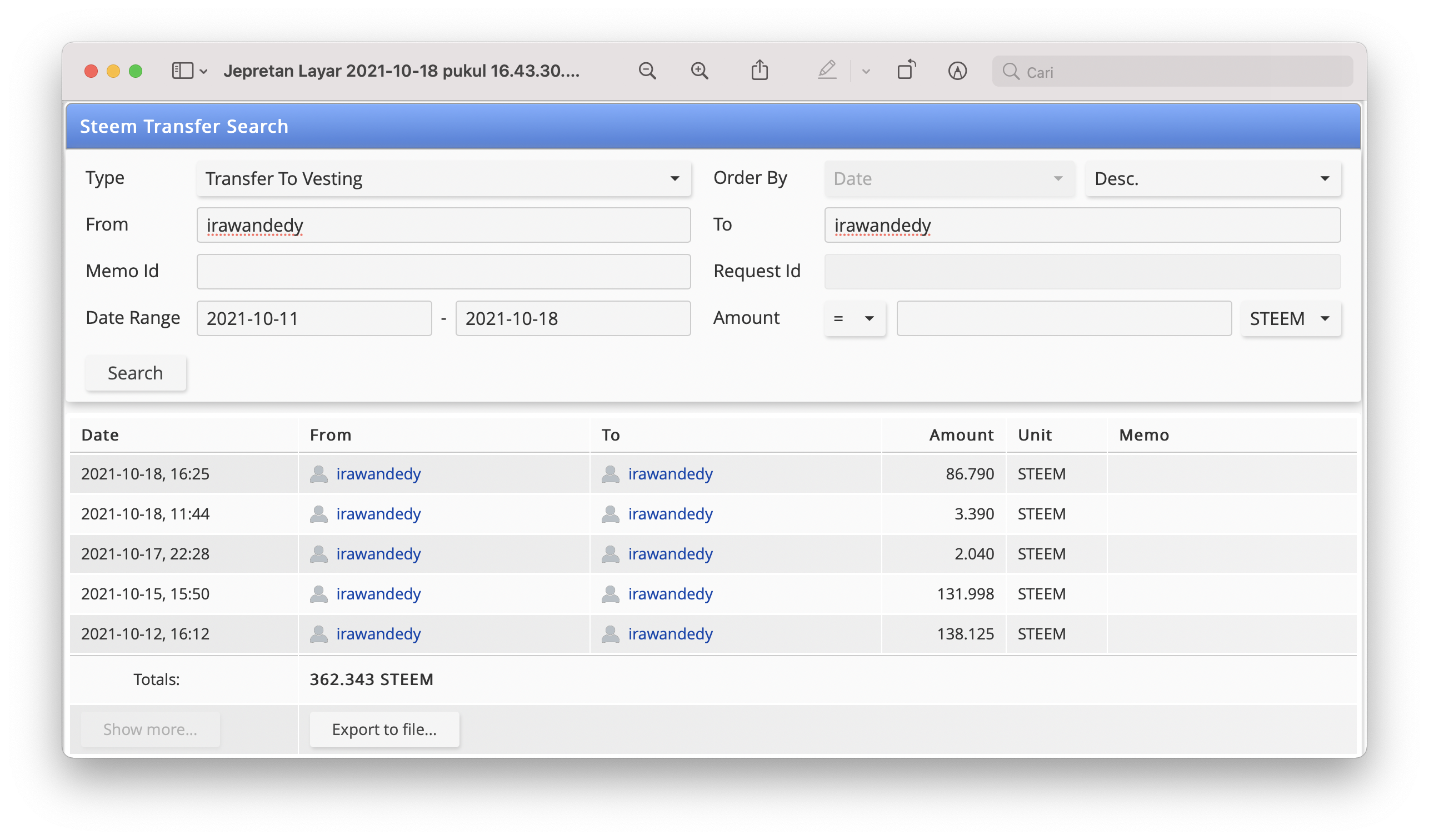
Task: Open the Share menu
Action: point(760,70)
